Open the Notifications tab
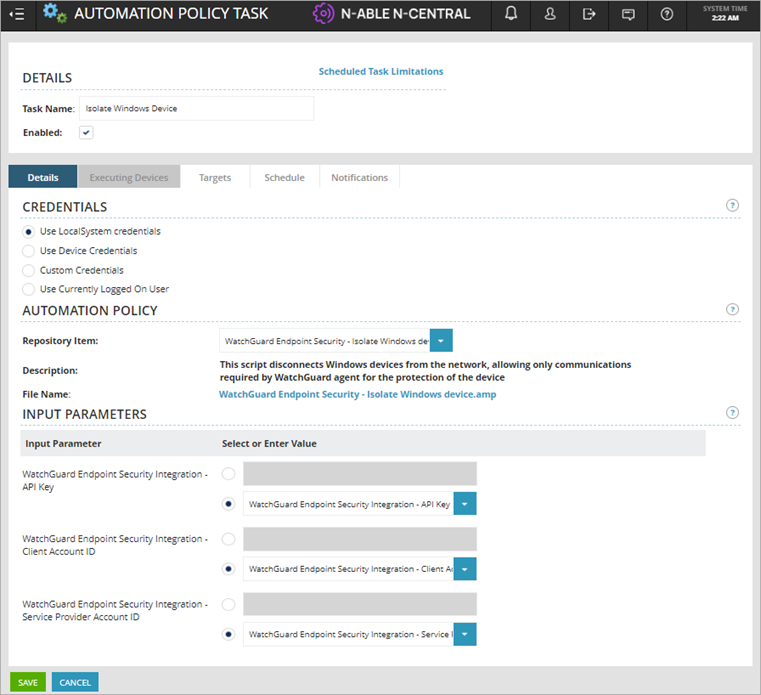The image size is (761, 695). (360, 177)
